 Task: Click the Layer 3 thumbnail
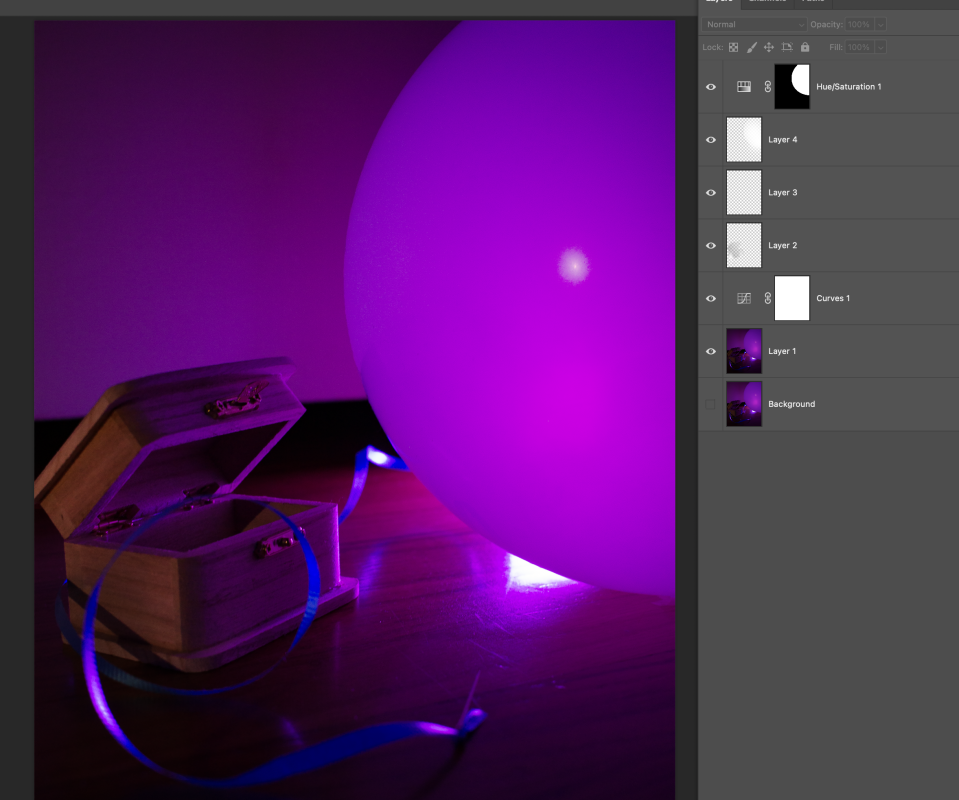744,193
